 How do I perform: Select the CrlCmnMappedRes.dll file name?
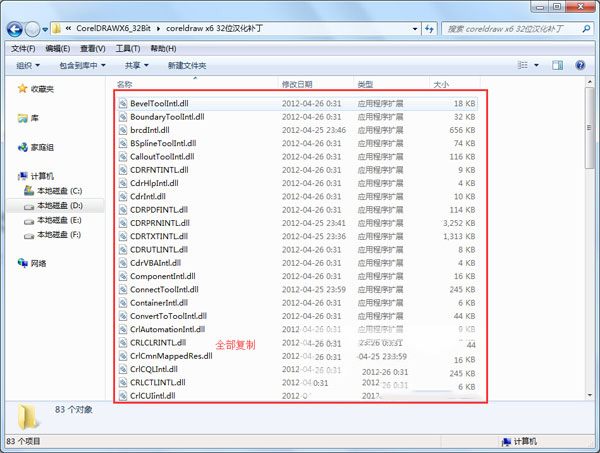tap(171, 356)
